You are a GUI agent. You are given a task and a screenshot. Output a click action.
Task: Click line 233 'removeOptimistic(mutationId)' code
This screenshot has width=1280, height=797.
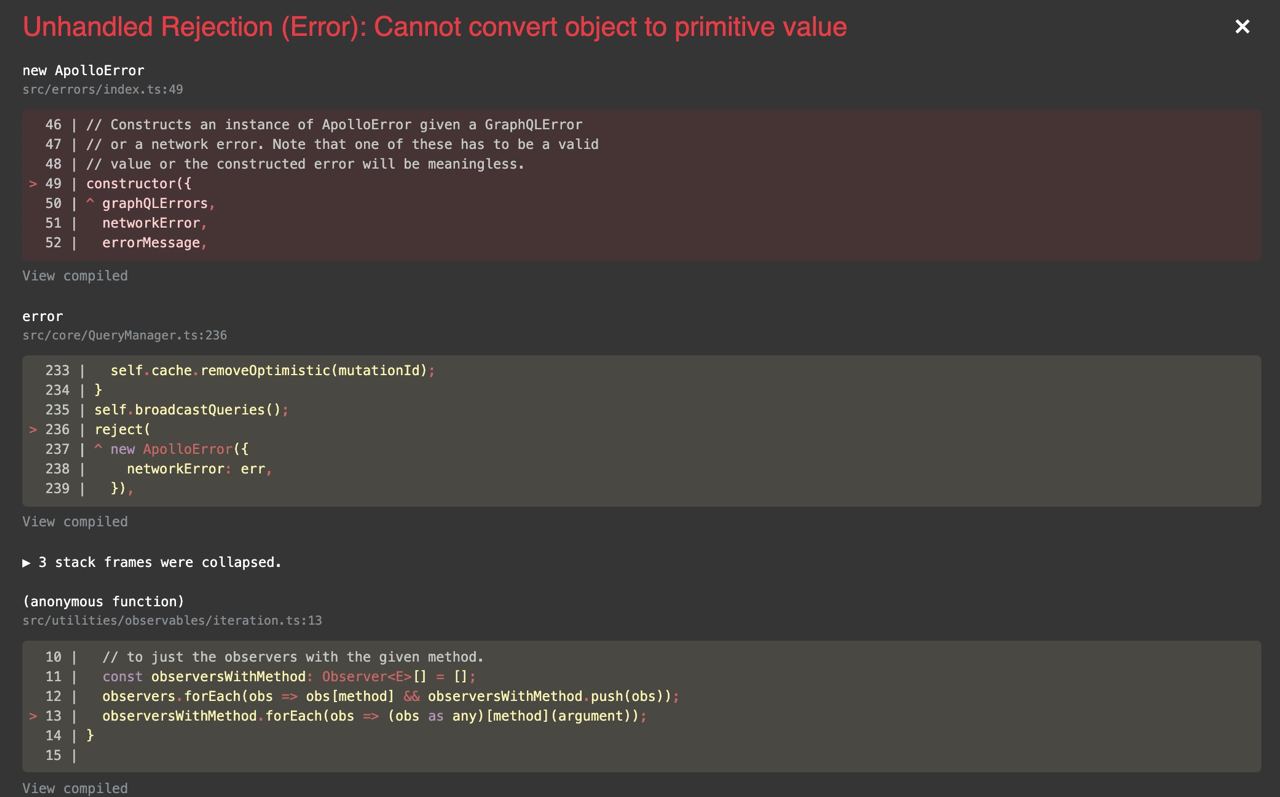(272, 371)
